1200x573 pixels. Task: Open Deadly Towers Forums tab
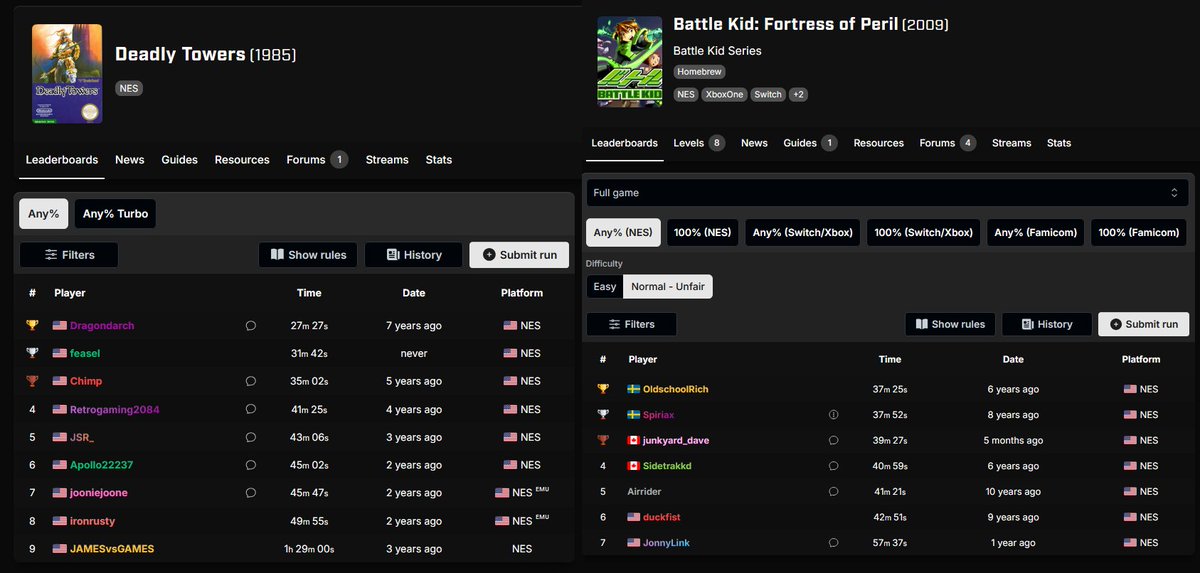[316, 159]
